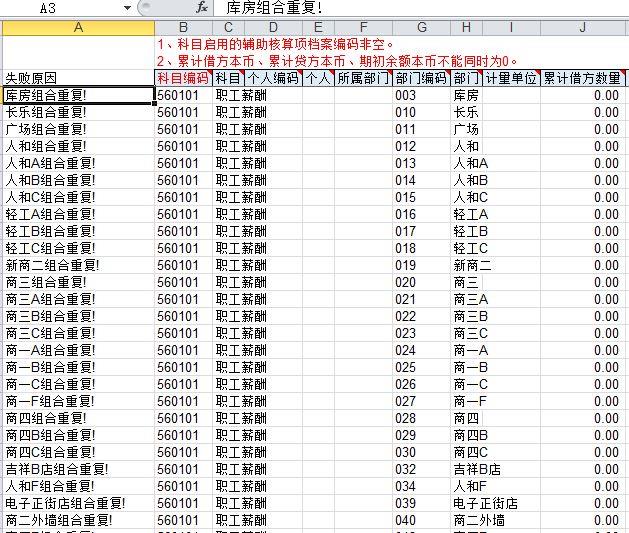Open the Name Box dropdown arrow
Screen dimensions: 629x533
127,8
